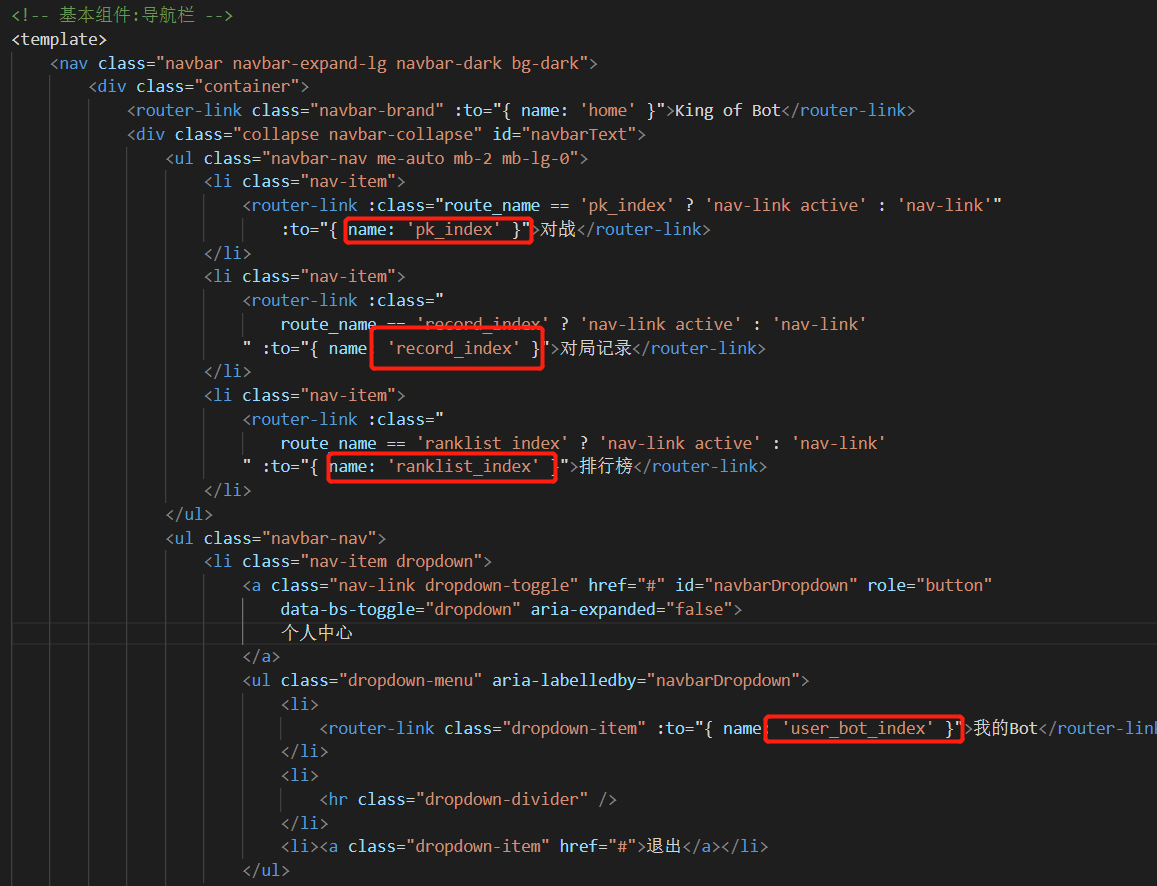Click the red-boxed 'record_index' string

(x=458, y=348)
